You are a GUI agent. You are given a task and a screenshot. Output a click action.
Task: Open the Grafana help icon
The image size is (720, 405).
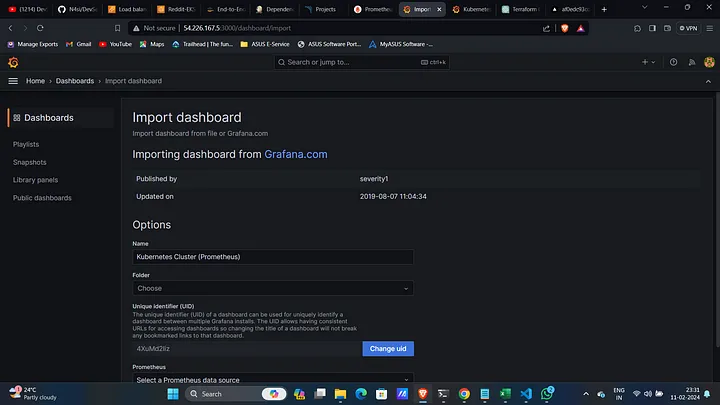click(673, 62)
